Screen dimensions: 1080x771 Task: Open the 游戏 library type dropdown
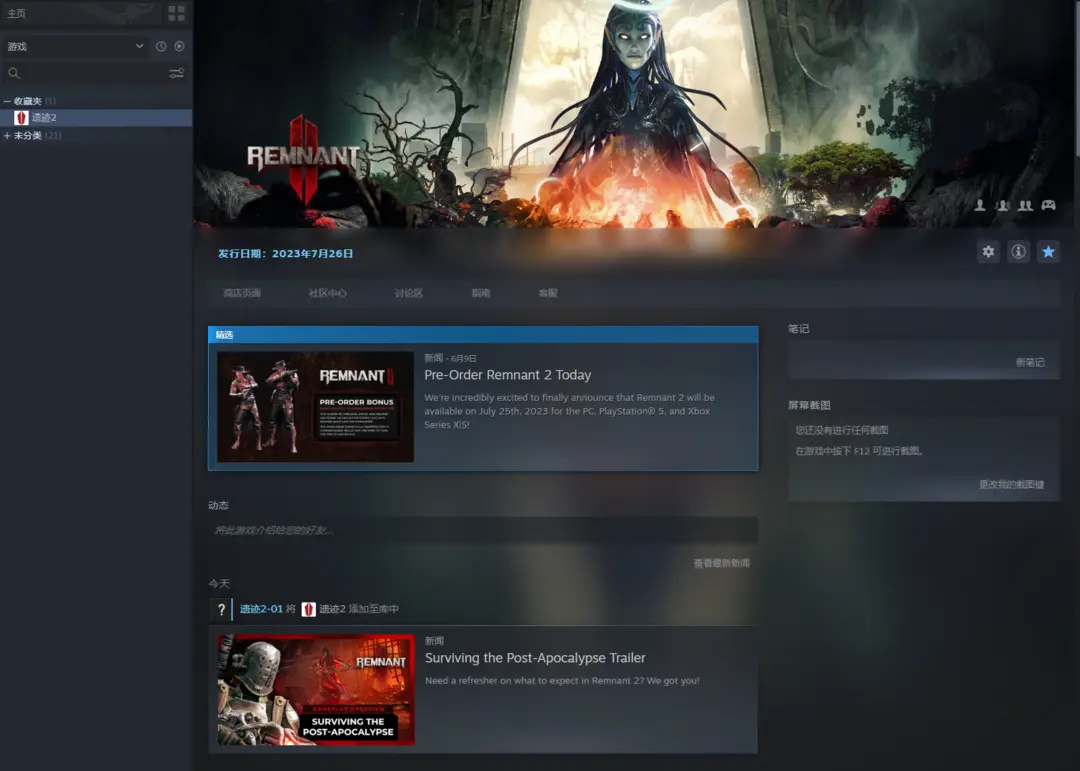coord(76,46)
